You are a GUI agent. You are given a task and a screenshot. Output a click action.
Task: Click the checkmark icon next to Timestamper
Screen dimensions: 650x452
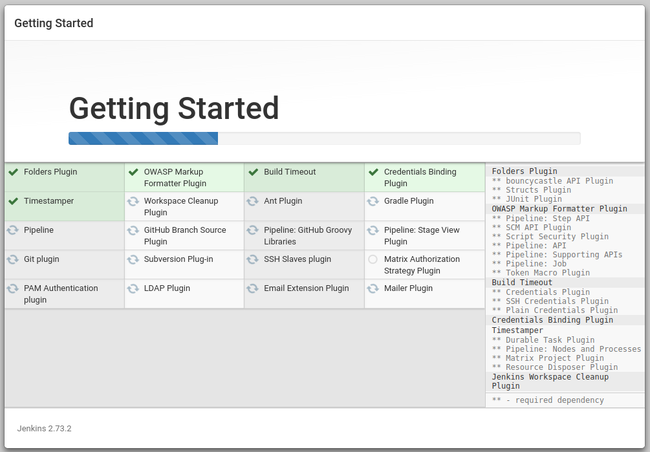point(13,201)
